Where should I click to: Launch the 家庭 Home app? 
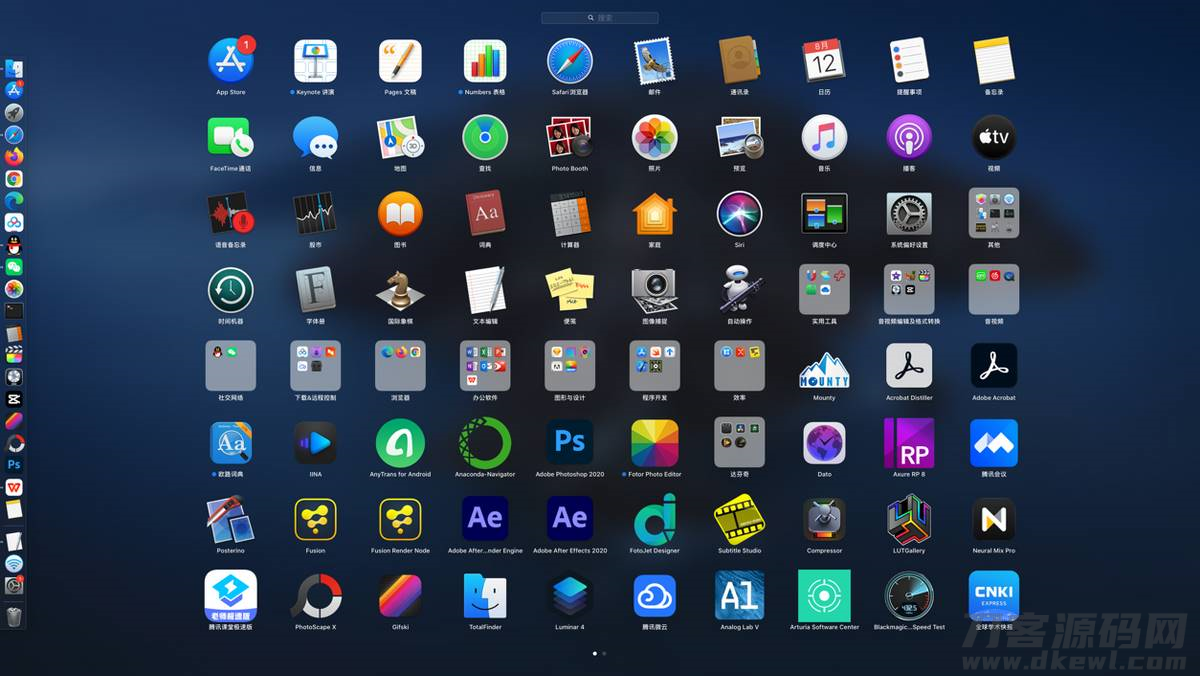(x=655, y=214)
